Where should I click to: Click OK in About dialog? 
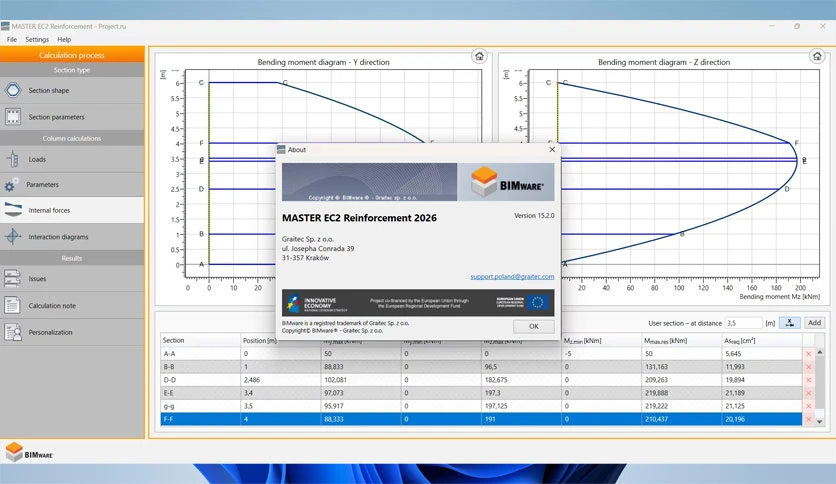pos(534,326)
